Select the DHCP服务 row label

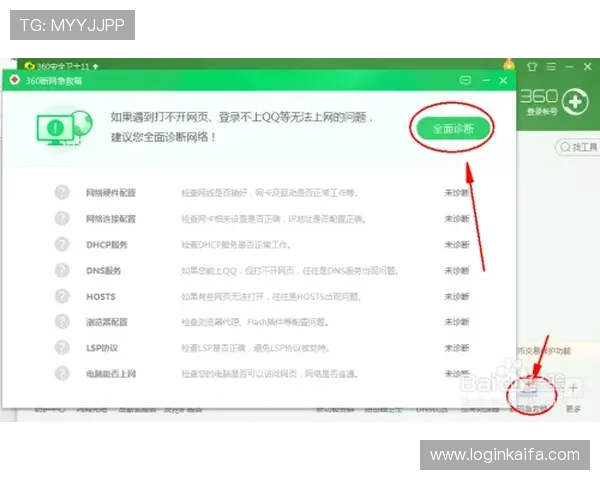tap(107, 245)
